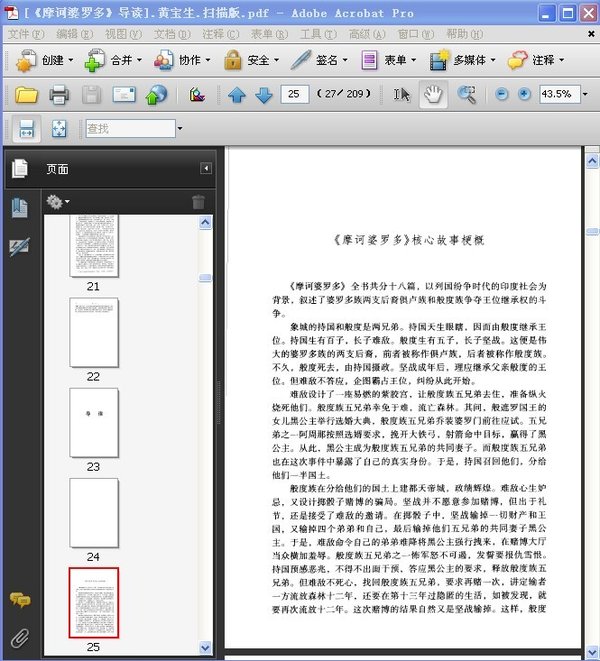Click thumbnail panel scroll down arrow
The width and height of the screenshot is (600, 661).
205,648
